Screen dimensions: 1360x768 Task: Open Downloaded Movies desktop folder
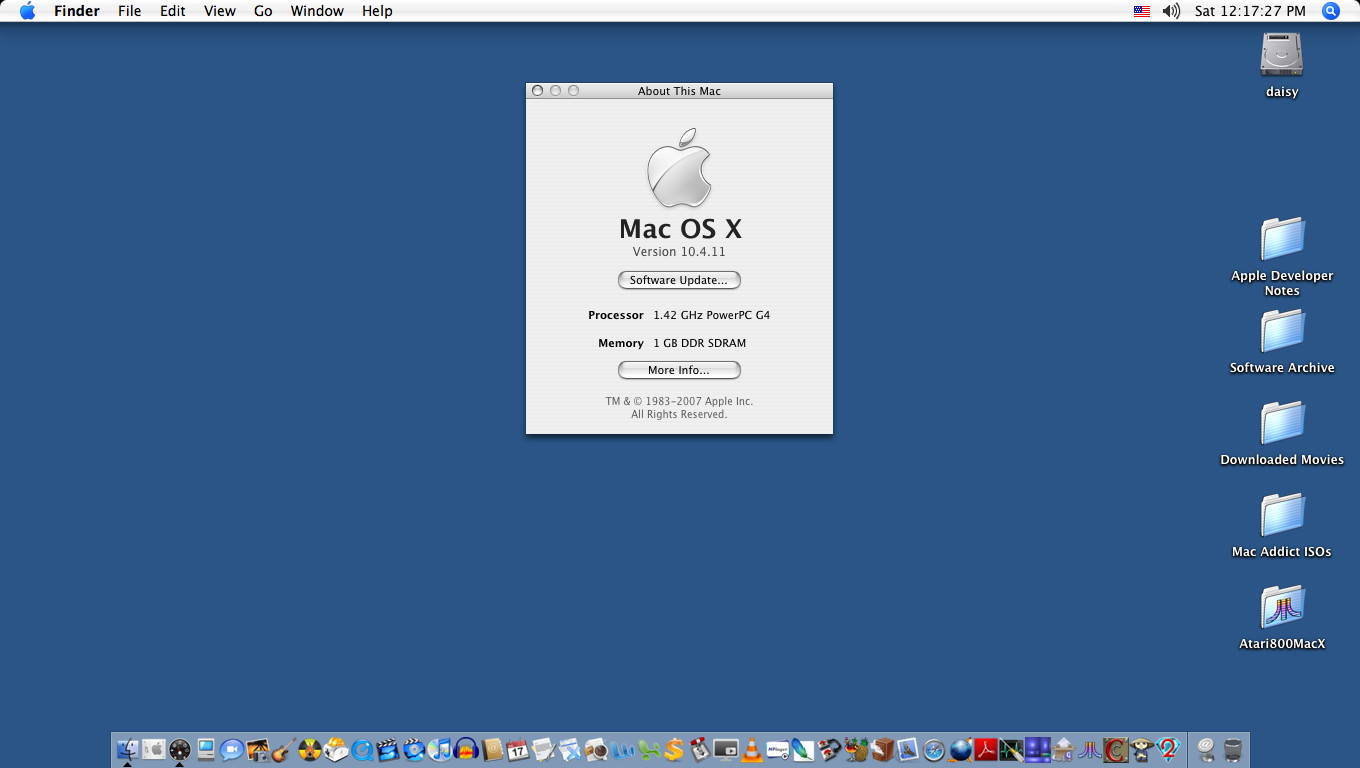(1282, 424)
